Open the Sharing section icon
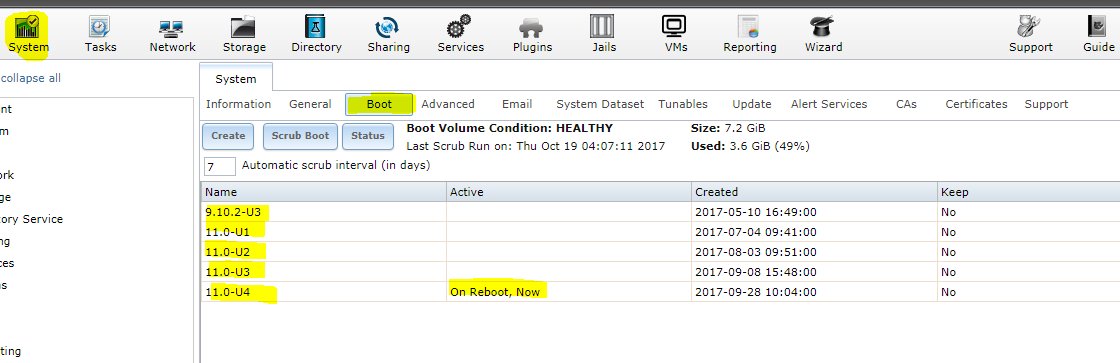The image size is (1120, 363). pyautogui.click(x=388, y=28)
